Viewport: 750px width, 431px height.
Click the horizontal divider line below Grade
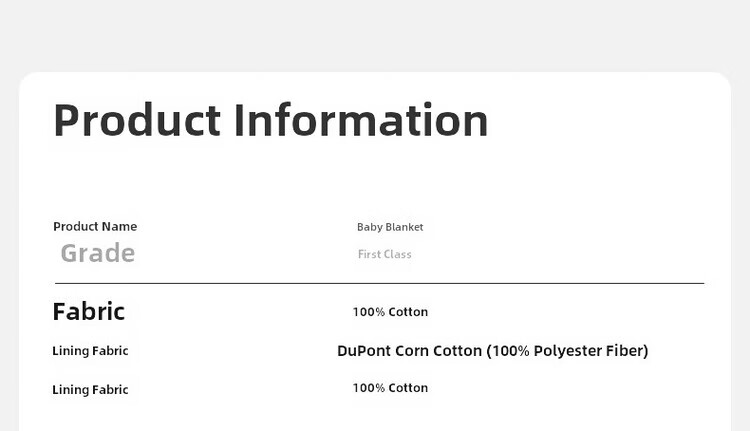pos(380,284)
